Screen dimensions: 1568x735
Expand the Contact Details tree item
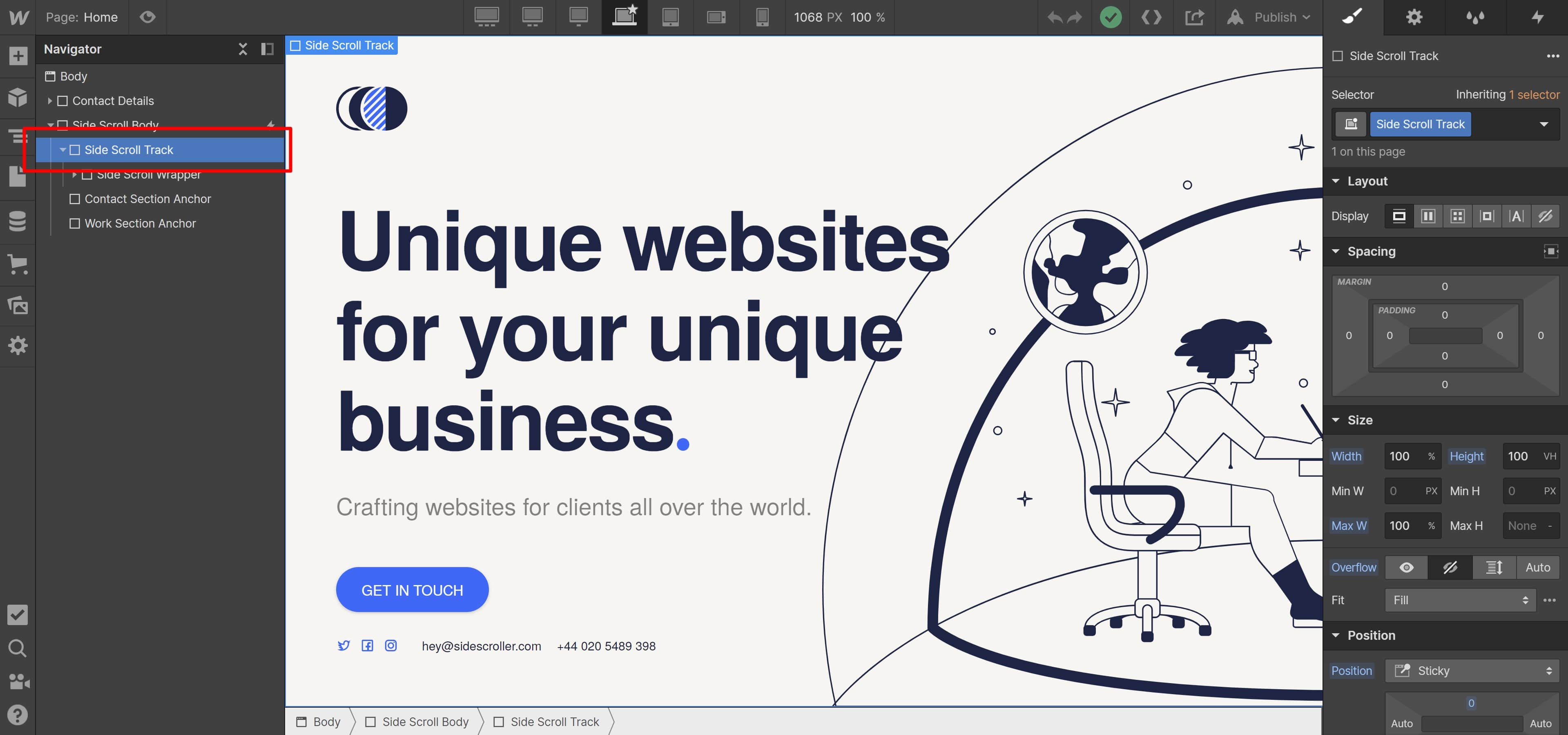pyautogui.click(x=50, y=101)
